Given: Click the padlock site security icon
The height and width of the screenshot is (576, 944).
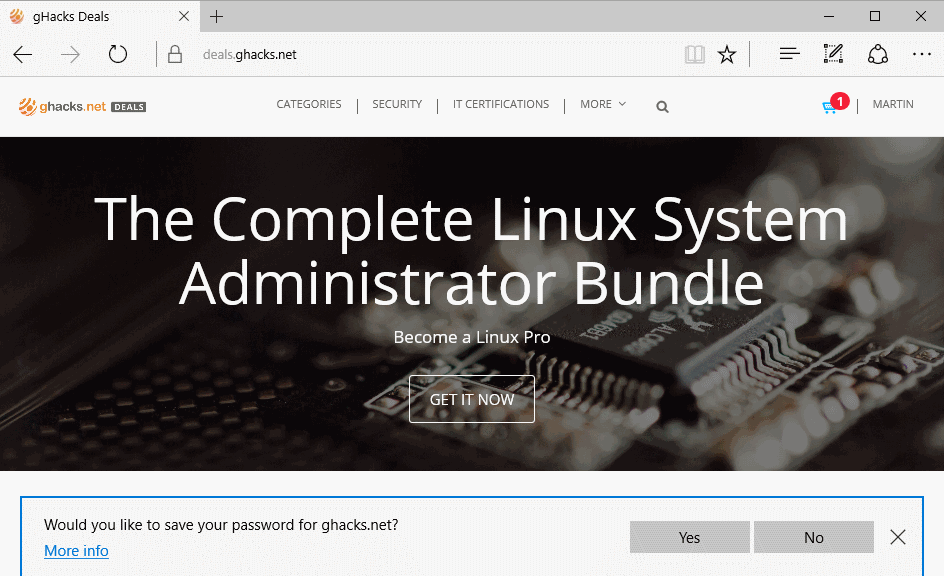Looking at the screenshot, I should [x=175, y=54].
